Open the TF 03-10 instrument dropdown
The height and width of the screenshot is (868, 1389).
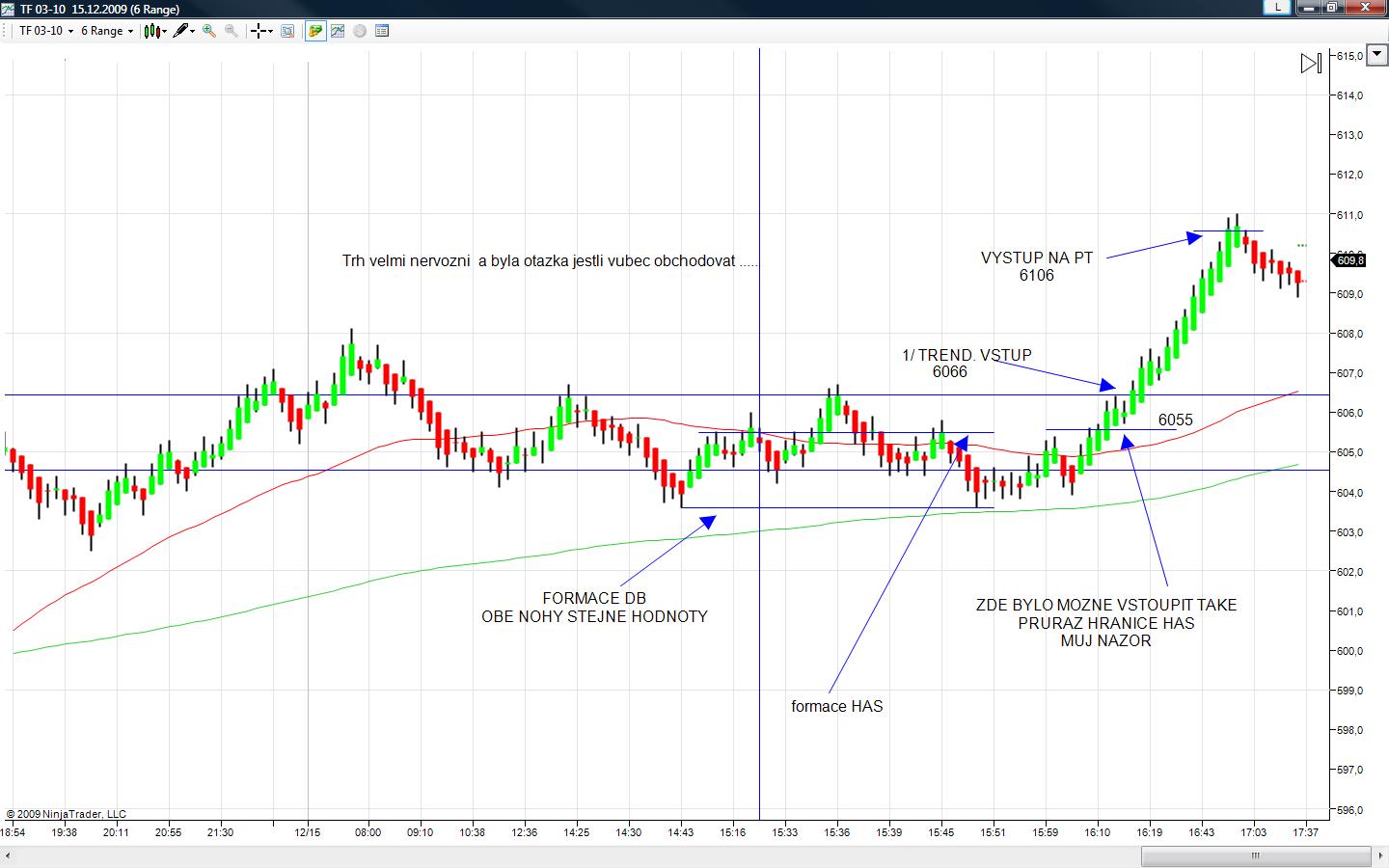click(46, 31)
